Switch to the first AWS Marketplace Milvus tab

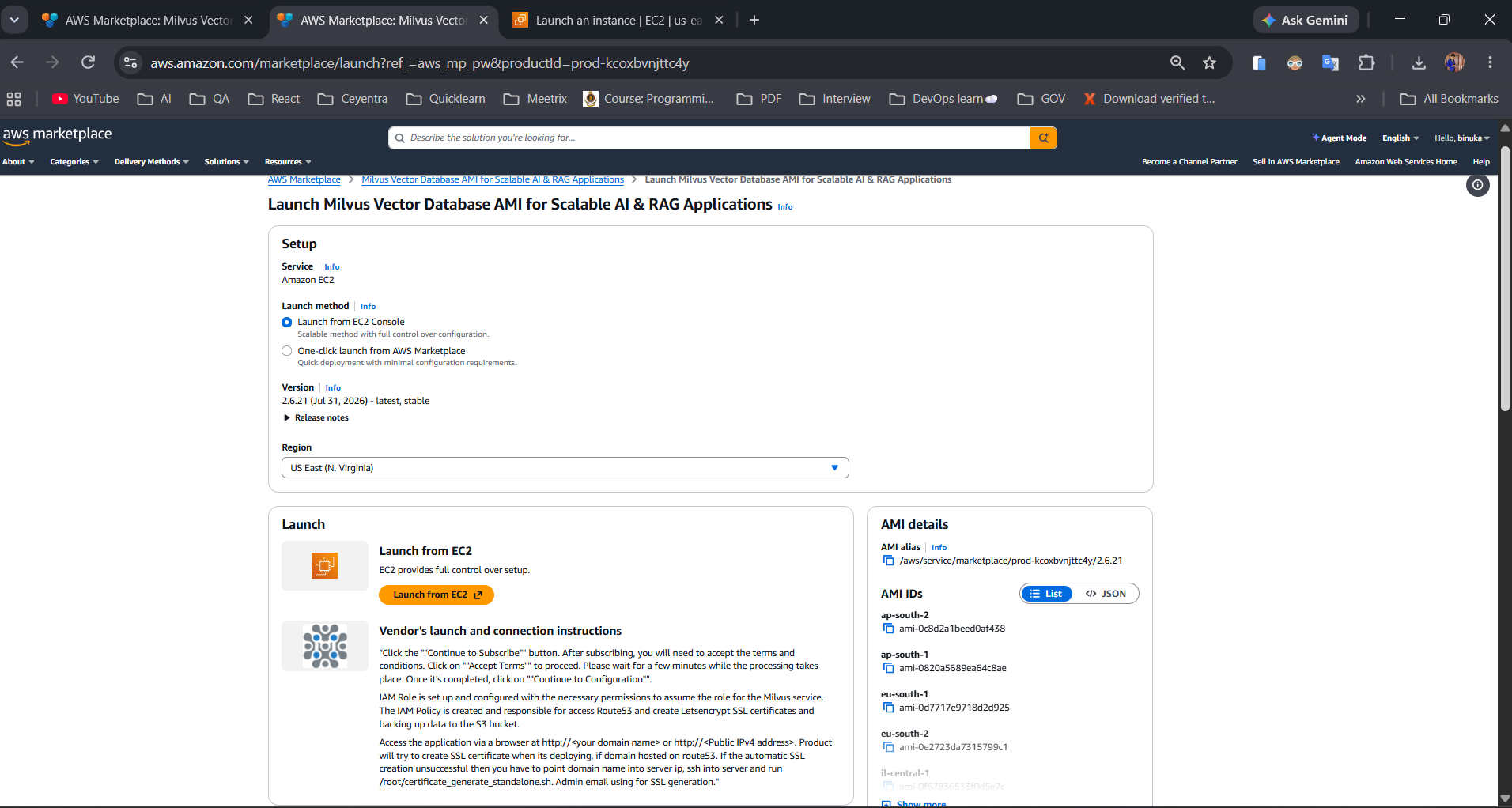tap(149, 20)
